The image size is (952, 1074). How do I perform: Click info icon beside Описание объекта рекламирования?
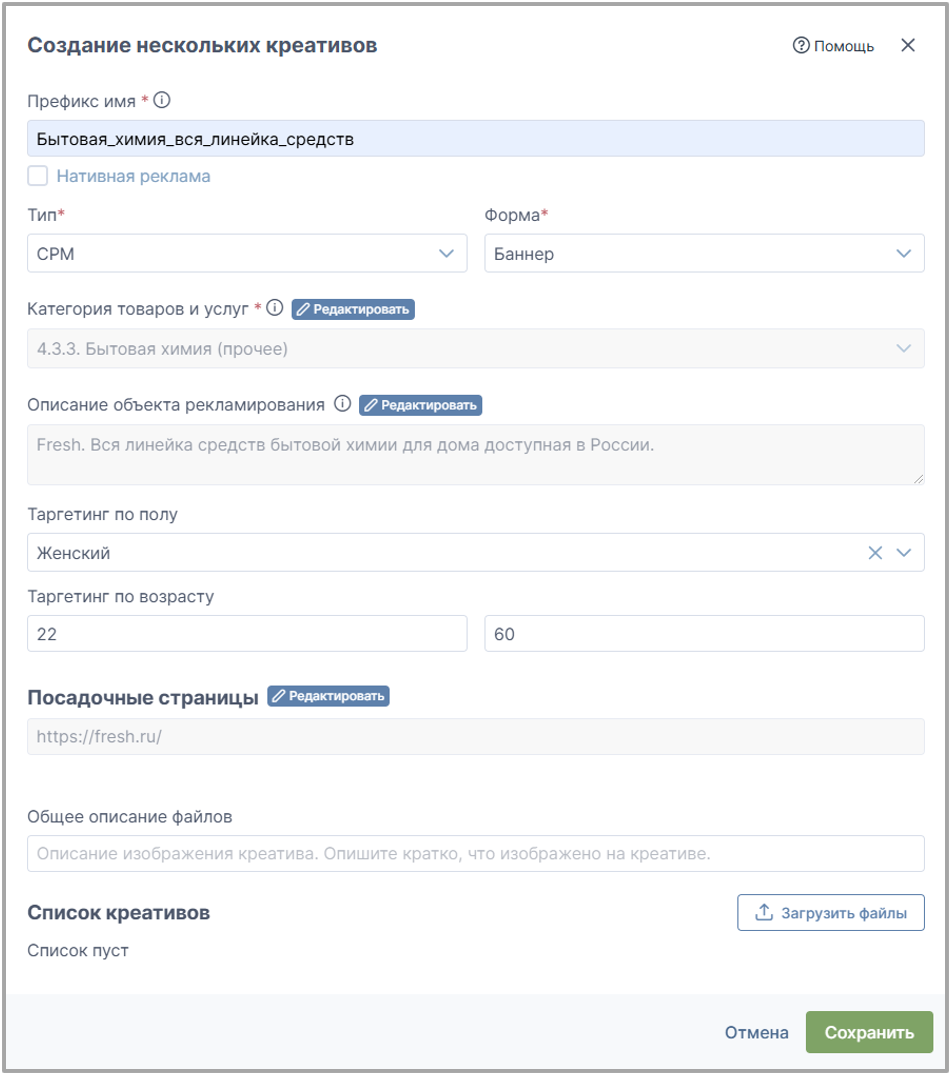(x=342, y=403)
